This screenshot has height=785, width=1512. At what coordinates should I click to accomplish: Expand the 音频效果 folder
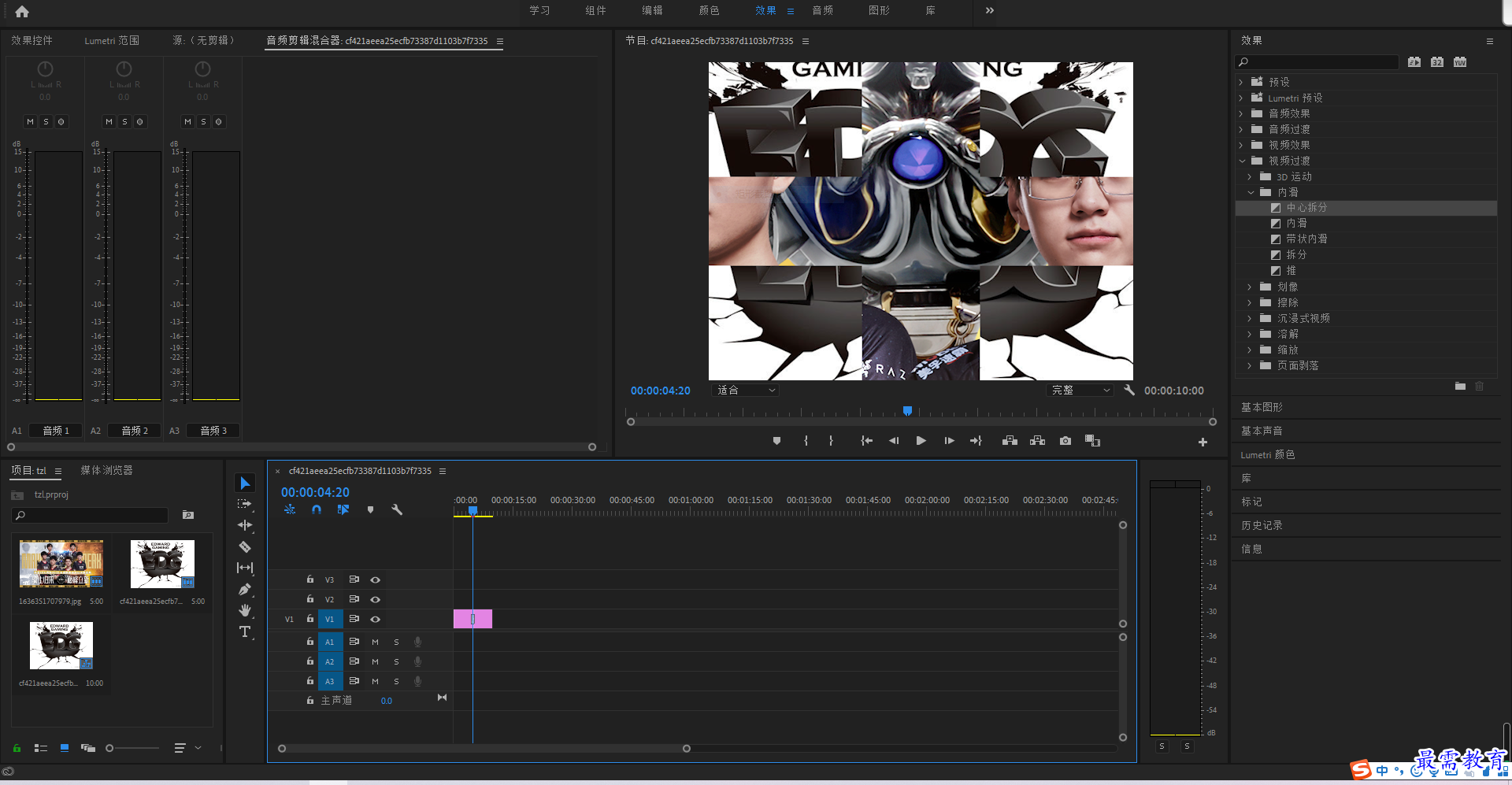tap(1241, 113)
